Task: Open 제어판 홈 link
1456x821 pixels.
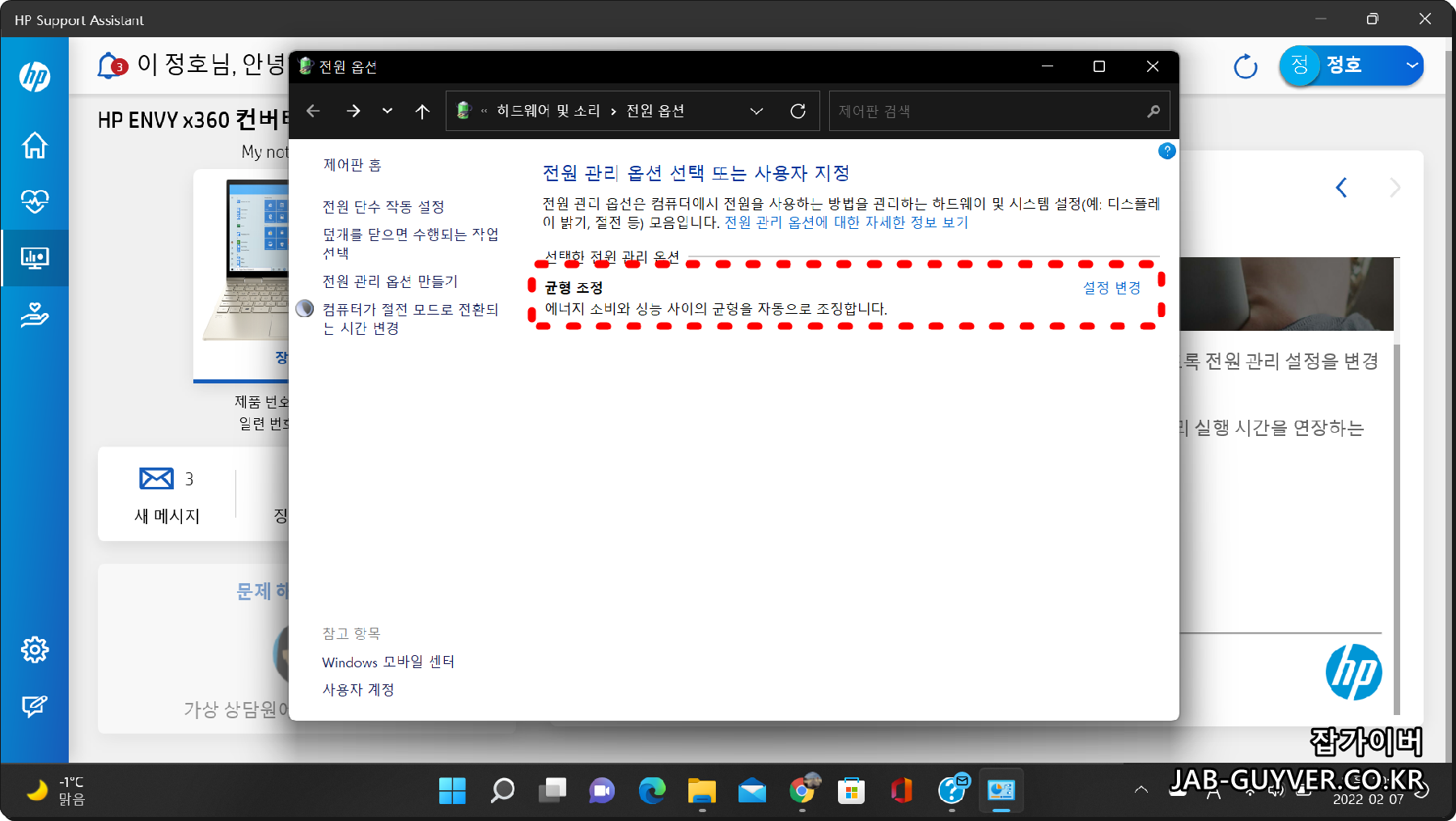Action: tap(352, 165)
